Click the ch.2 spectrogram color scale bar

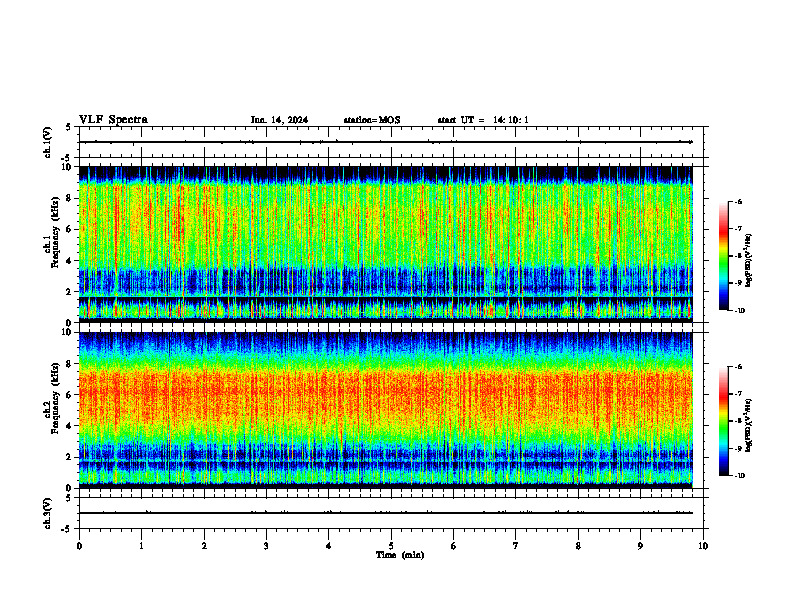[x=723, y=421]
